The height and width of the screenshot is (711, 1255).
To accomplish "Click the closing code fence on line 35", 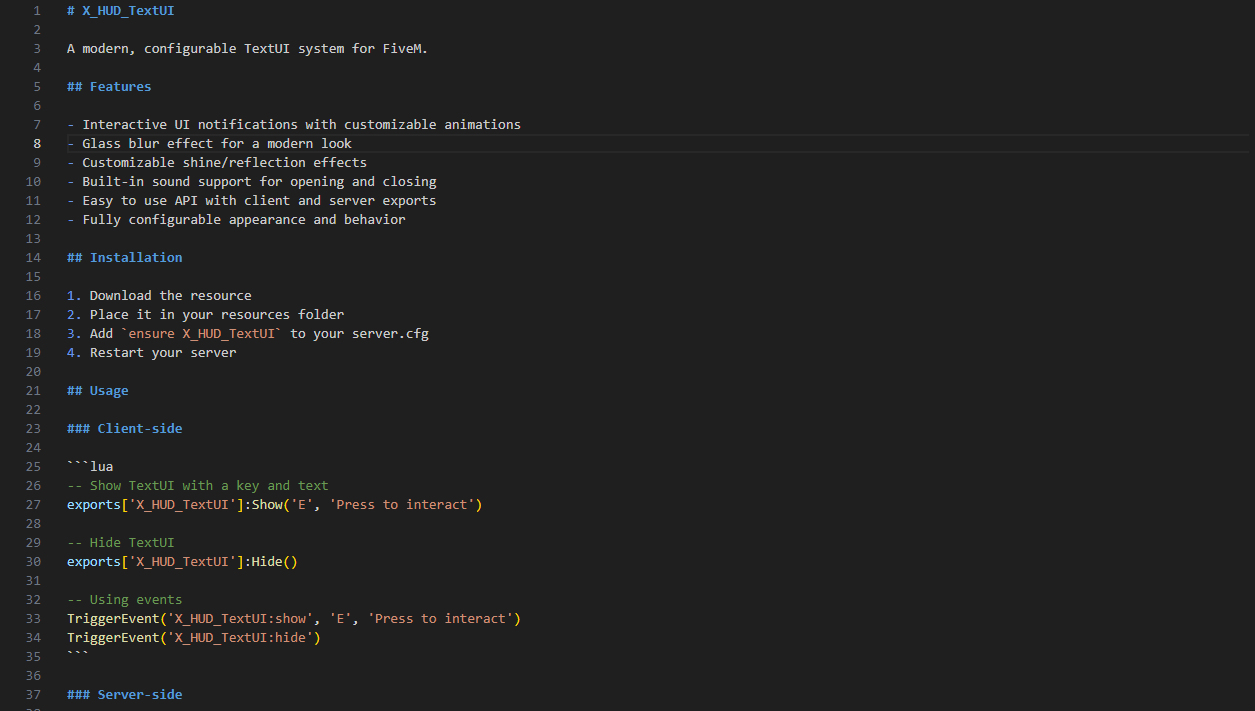I will (78, 656).
